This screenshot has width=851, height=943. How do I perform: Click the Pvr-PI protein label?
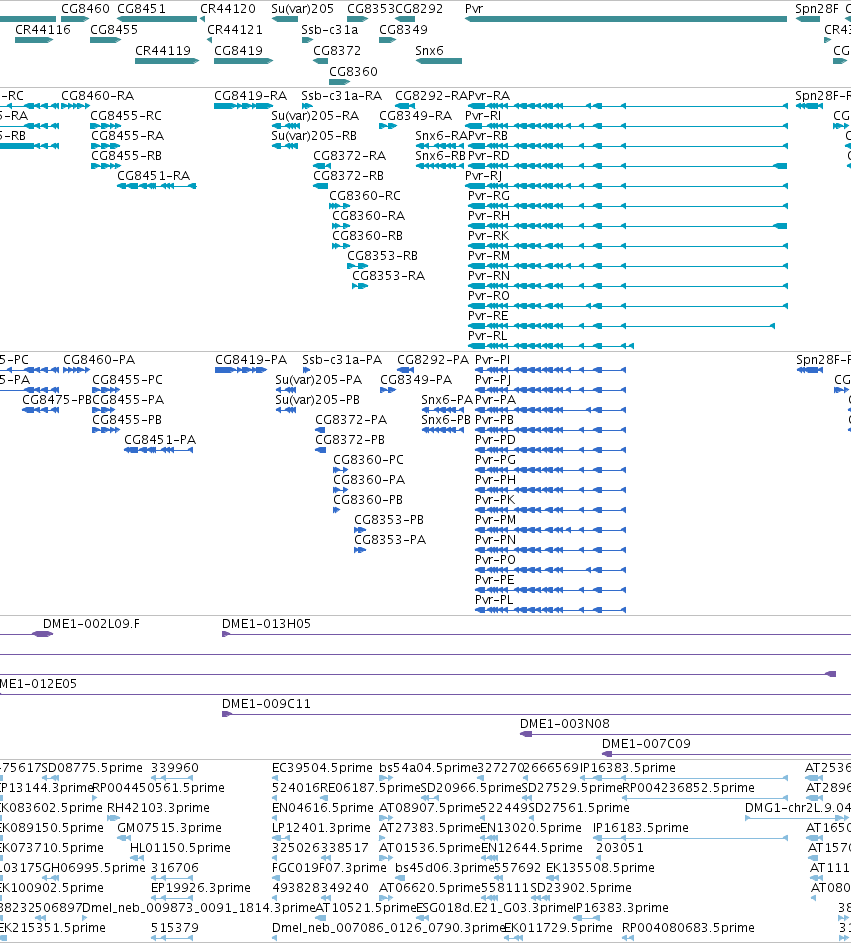493,360
